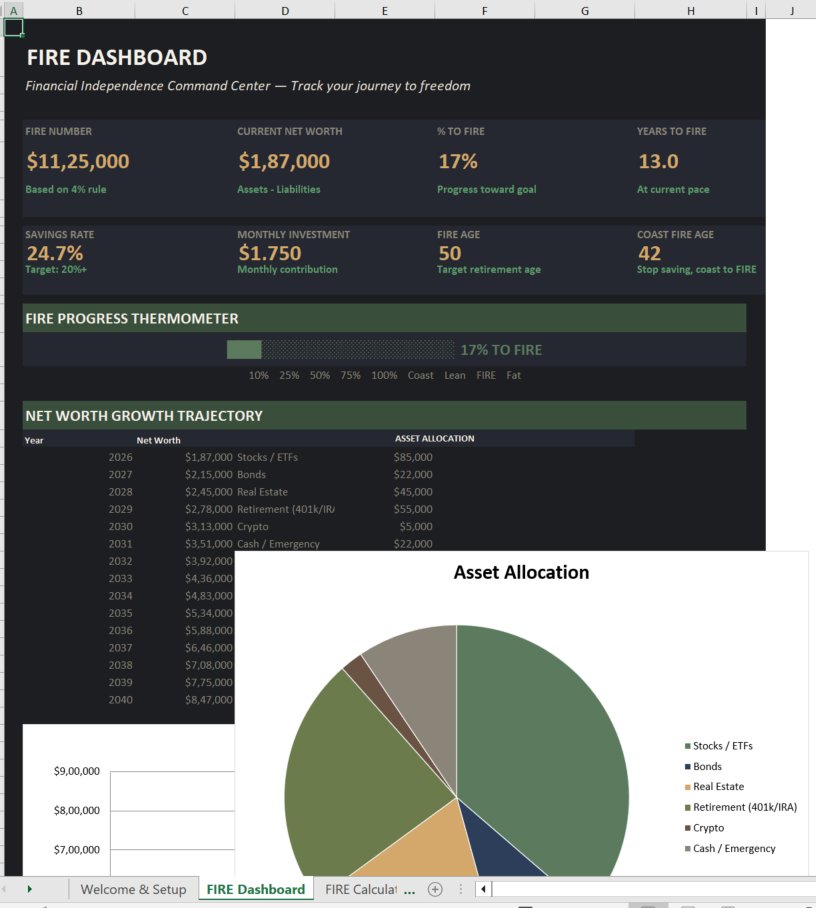816x908 pixels.
Task: Click savings rate value 24.7%
Action: (x=55, y=253)
